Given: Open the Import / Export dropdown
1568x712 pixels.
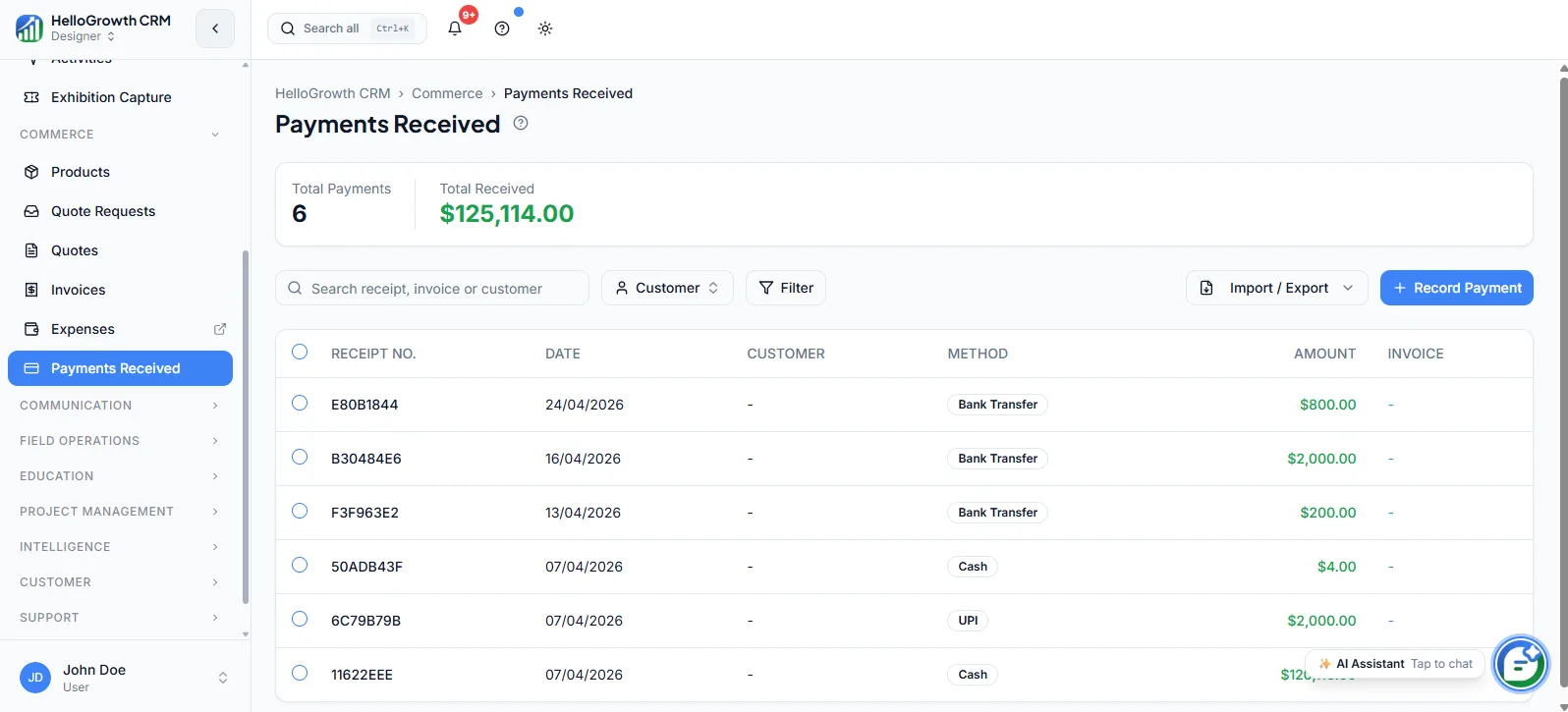Looking at the screenshot, I should 1276,288.
